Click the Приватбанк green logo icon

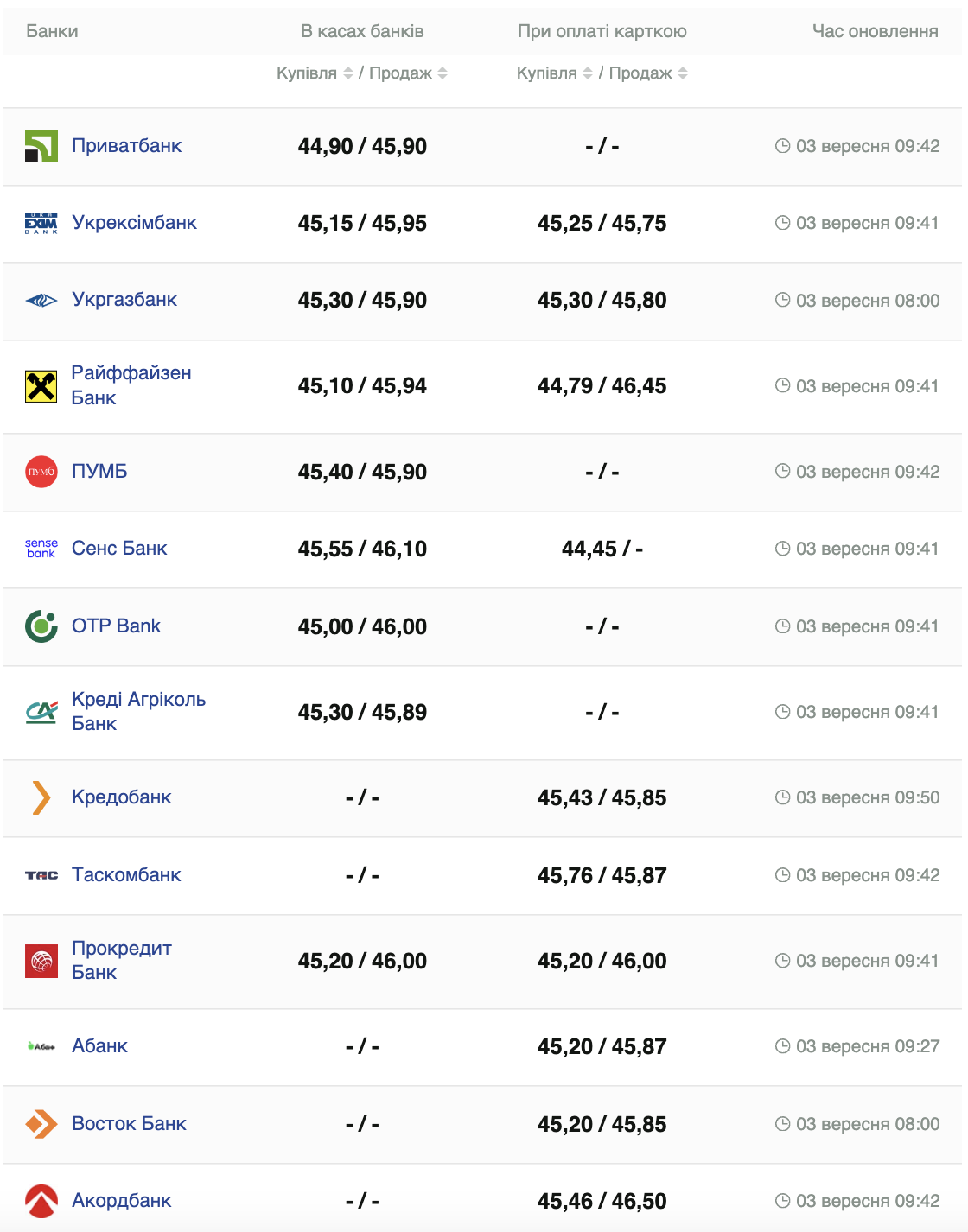41,146
